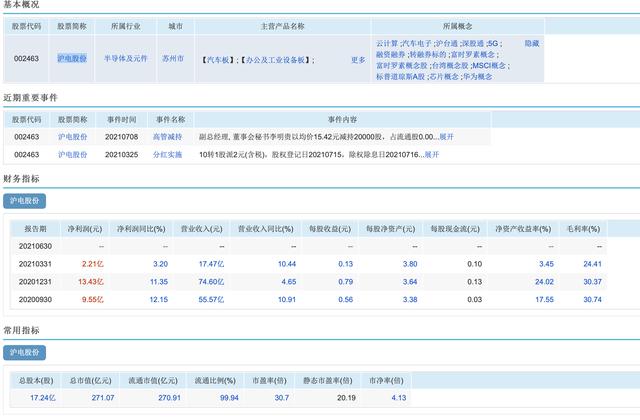The height and width of the screenshot is (420, 640).
Task: Click the 事件内容 column header
Action: point(342,120)
